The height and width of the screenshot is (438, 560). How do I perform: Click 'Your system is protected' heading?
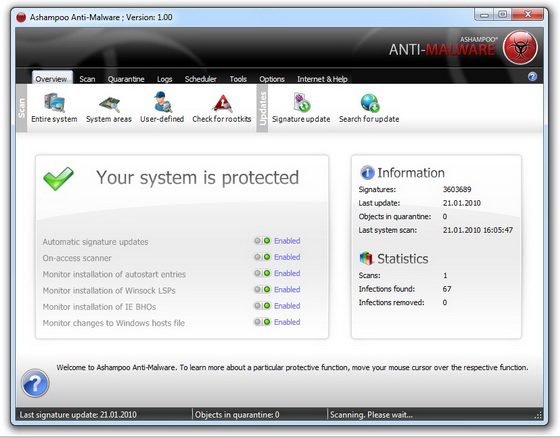pyautogui.click(x=198, y=178)
